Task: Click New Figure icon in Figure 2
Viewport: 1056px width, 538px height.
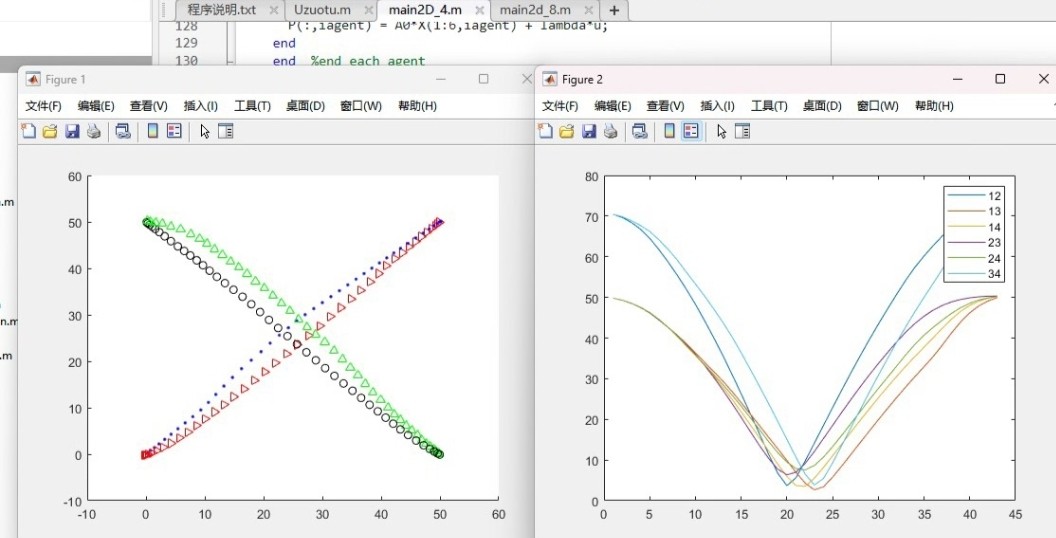Action: 546,131
